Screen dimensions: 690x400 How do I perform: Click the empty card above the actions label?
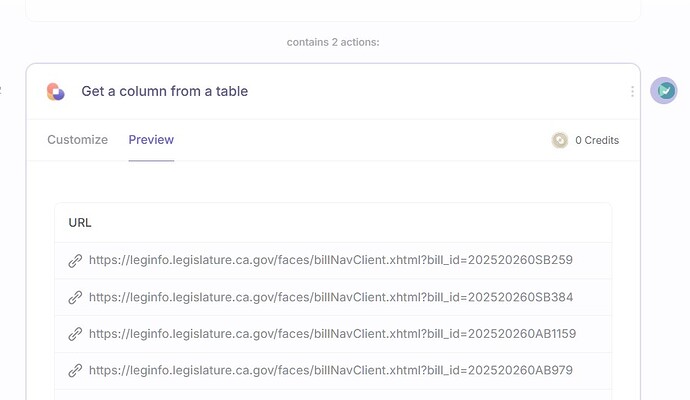click(x=333, y=10)
